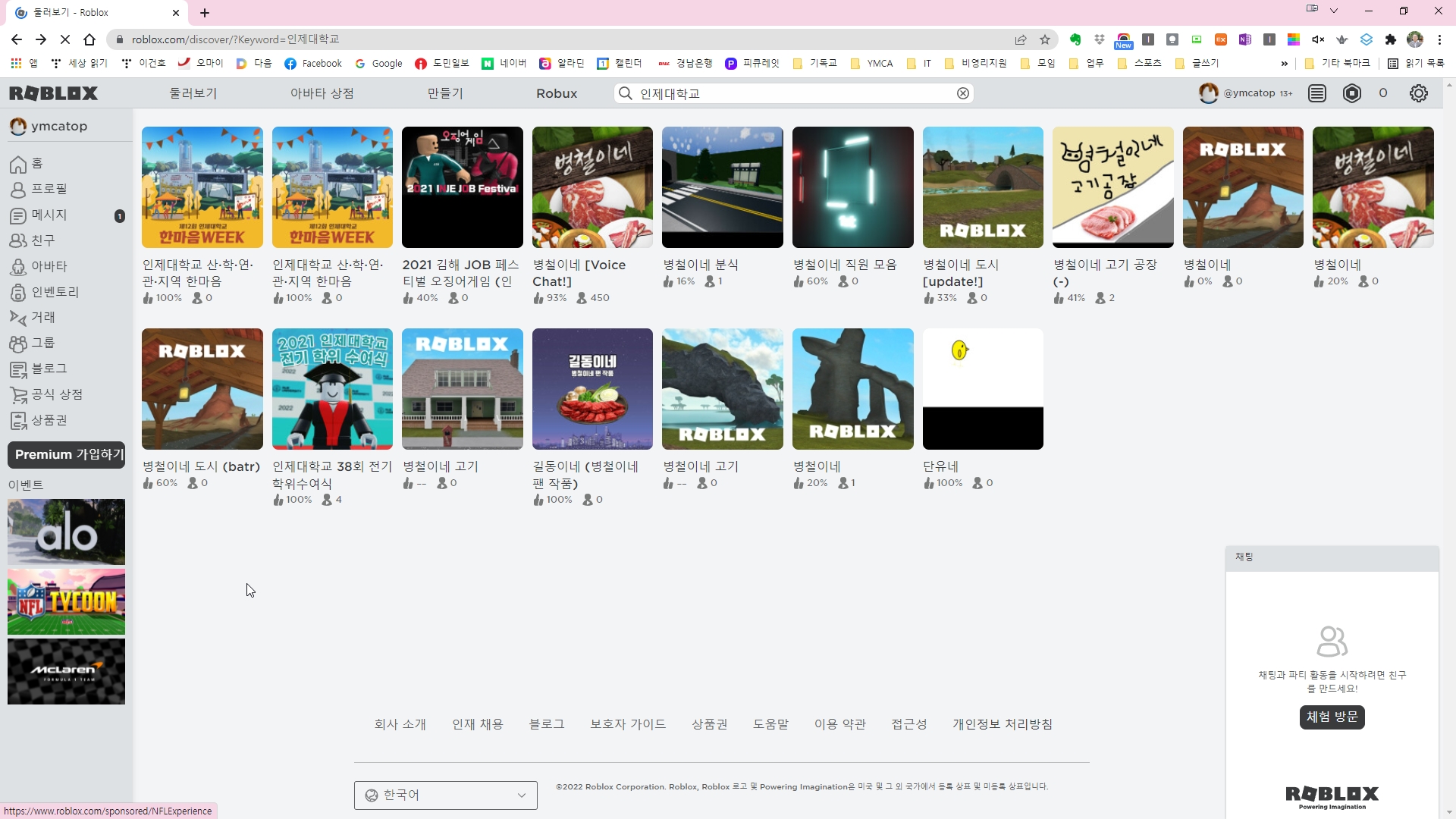Open the 만들기 navigation tab
This screenshot has height=819, width=1456.
click(x=445, y=93)
